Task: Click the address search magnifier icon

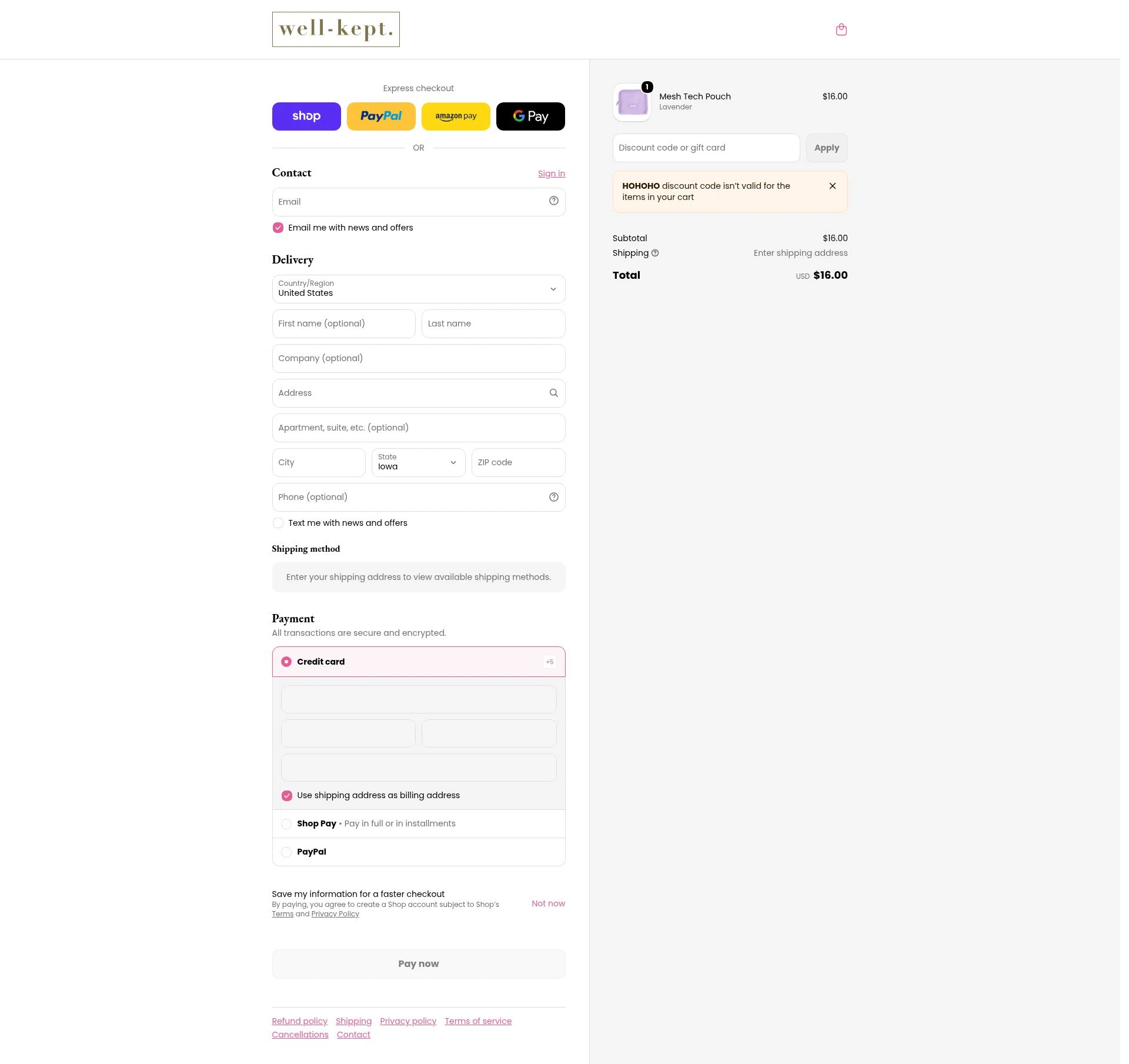Action: point(553,393)
